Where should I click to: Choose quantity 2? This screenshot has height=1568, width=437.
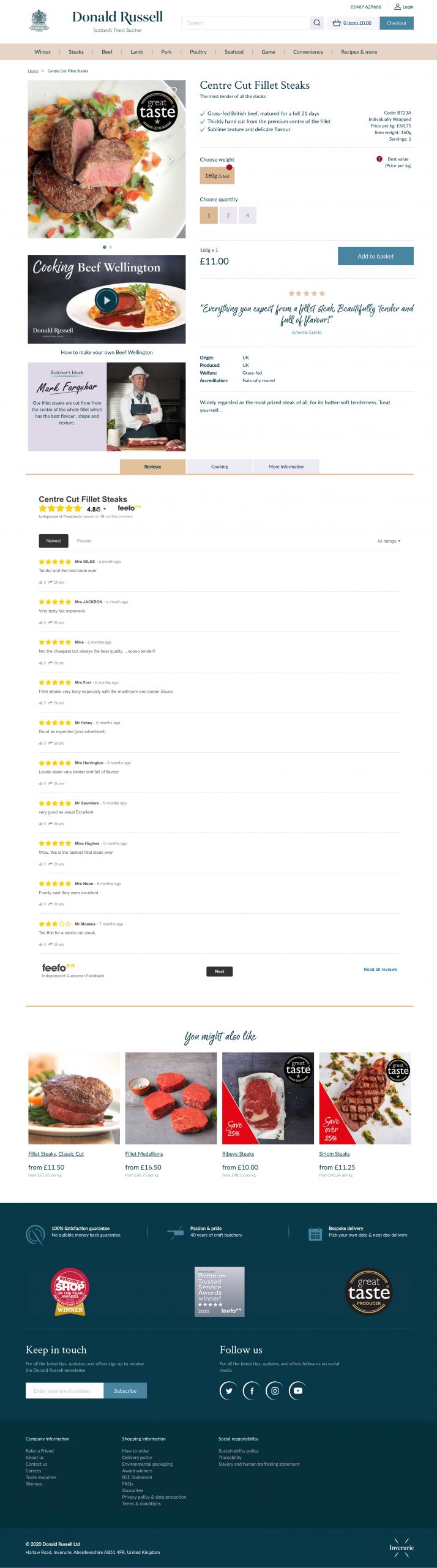(228, 216)
